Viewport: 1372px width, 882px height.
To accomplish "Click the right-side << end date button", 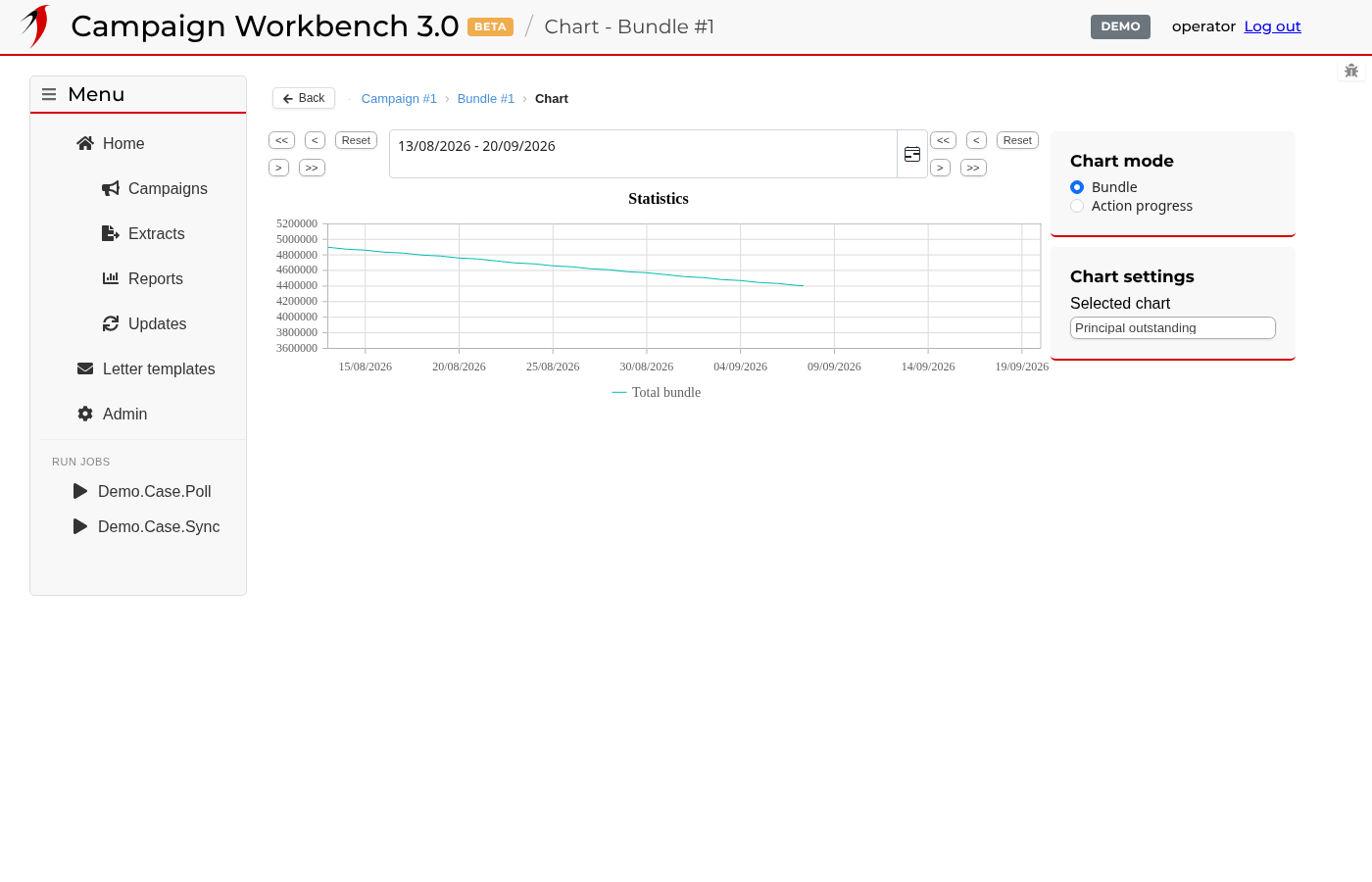I will click(943, 140).
